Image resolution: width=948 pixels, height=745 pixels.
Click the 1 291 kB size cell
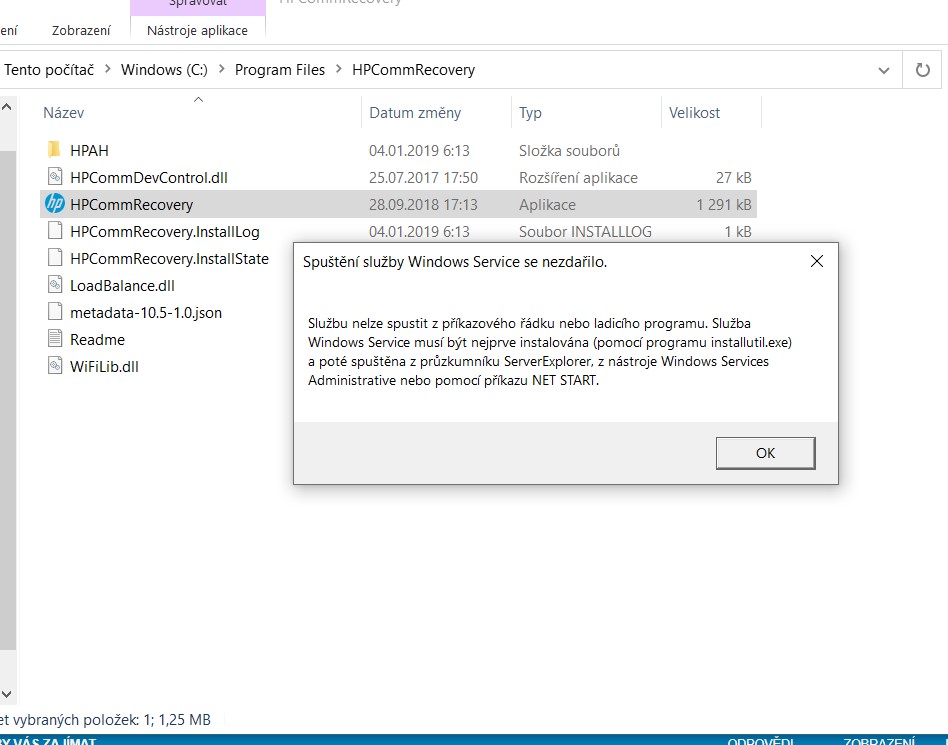[x=724, y=204]
